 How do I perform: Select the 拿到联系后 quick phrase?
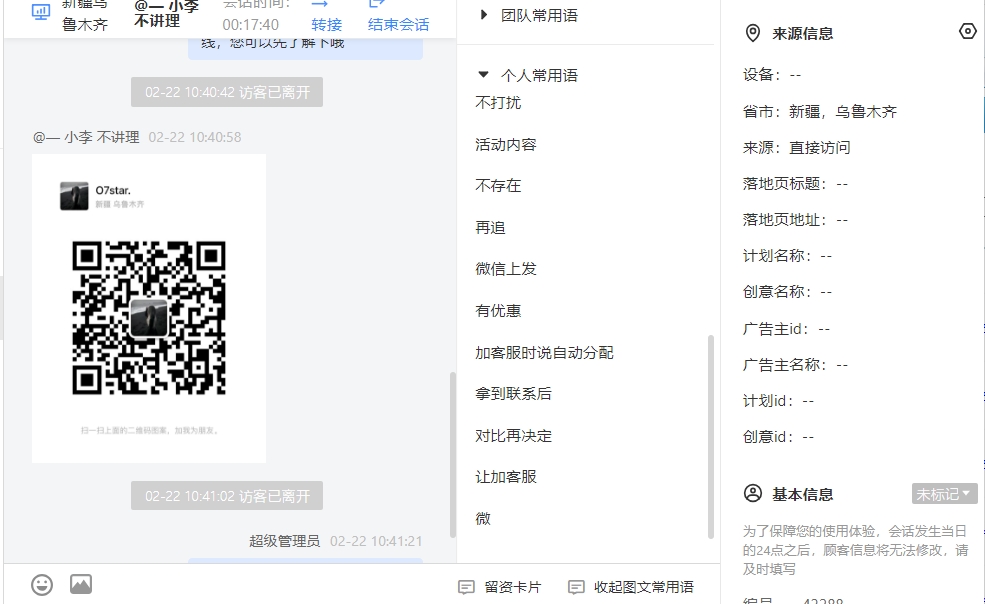click(513, 393)
